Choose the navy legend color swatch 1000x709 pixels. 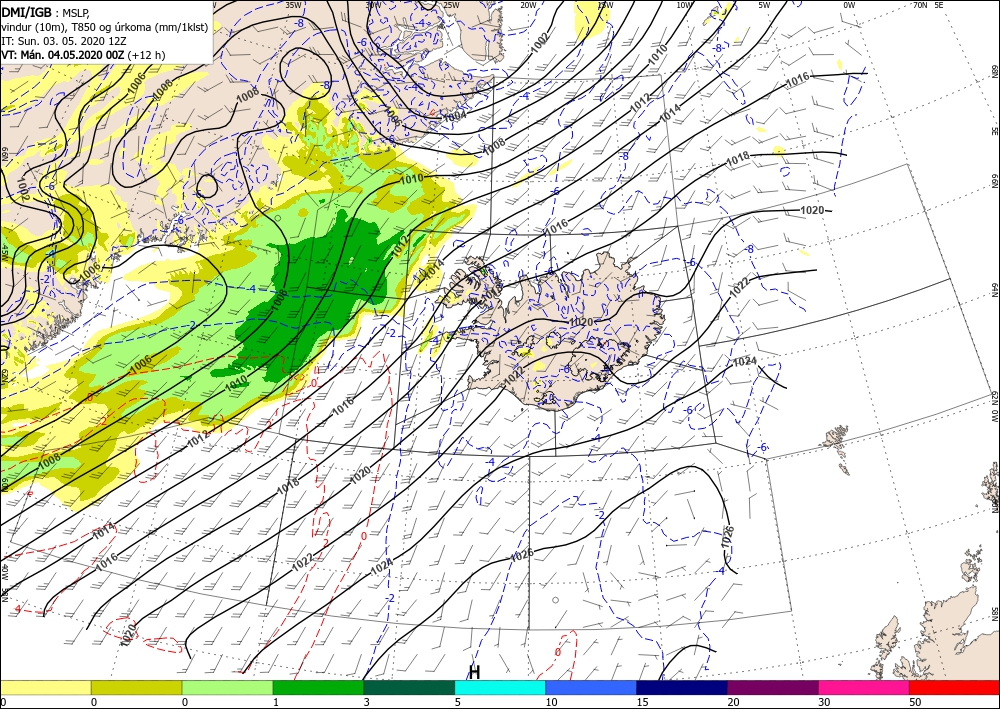click(x=682, y=687)
